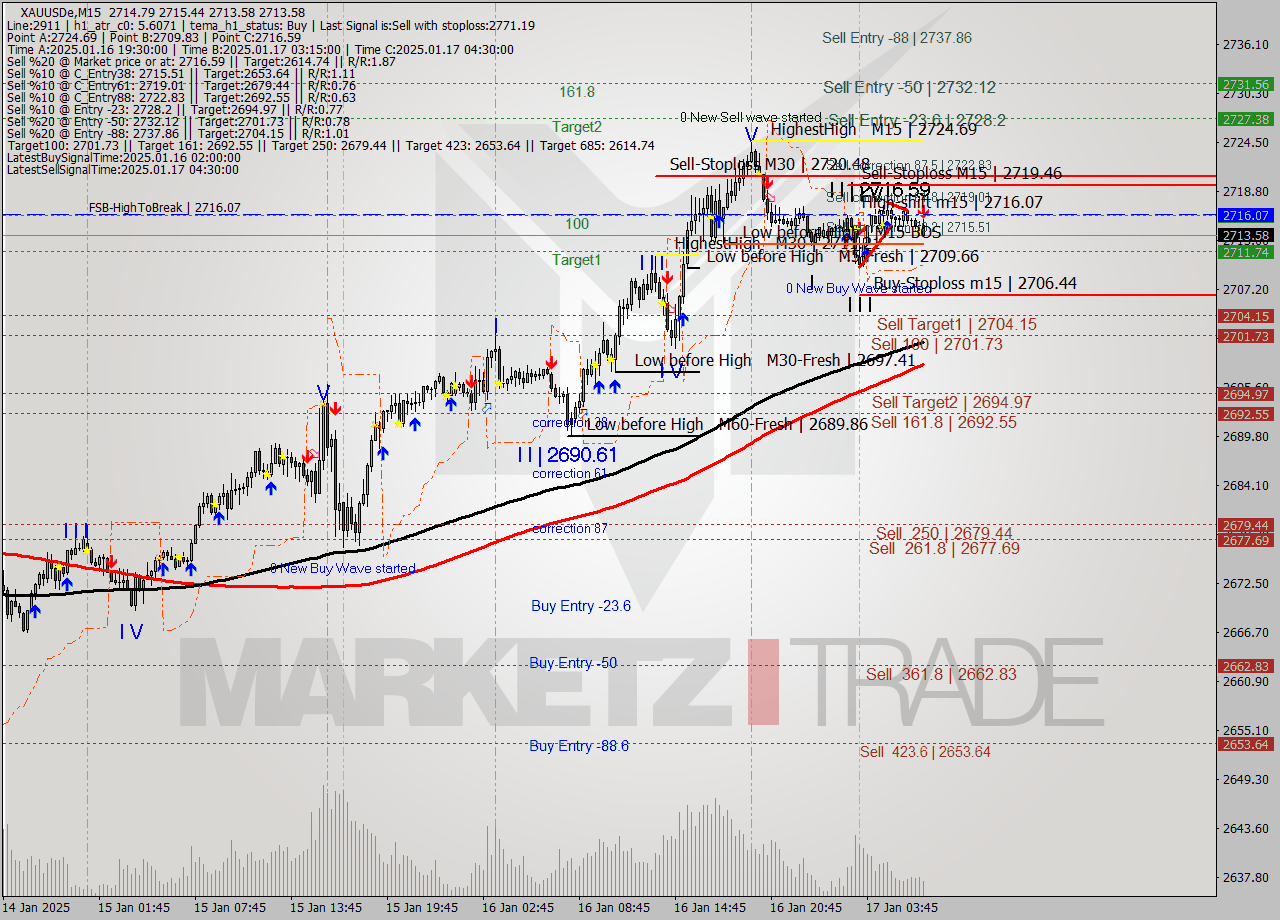Select the 'Sell Entry -88 | 2737.86' label
This screenshot has width=1280, height=920.
coord(897,38)
